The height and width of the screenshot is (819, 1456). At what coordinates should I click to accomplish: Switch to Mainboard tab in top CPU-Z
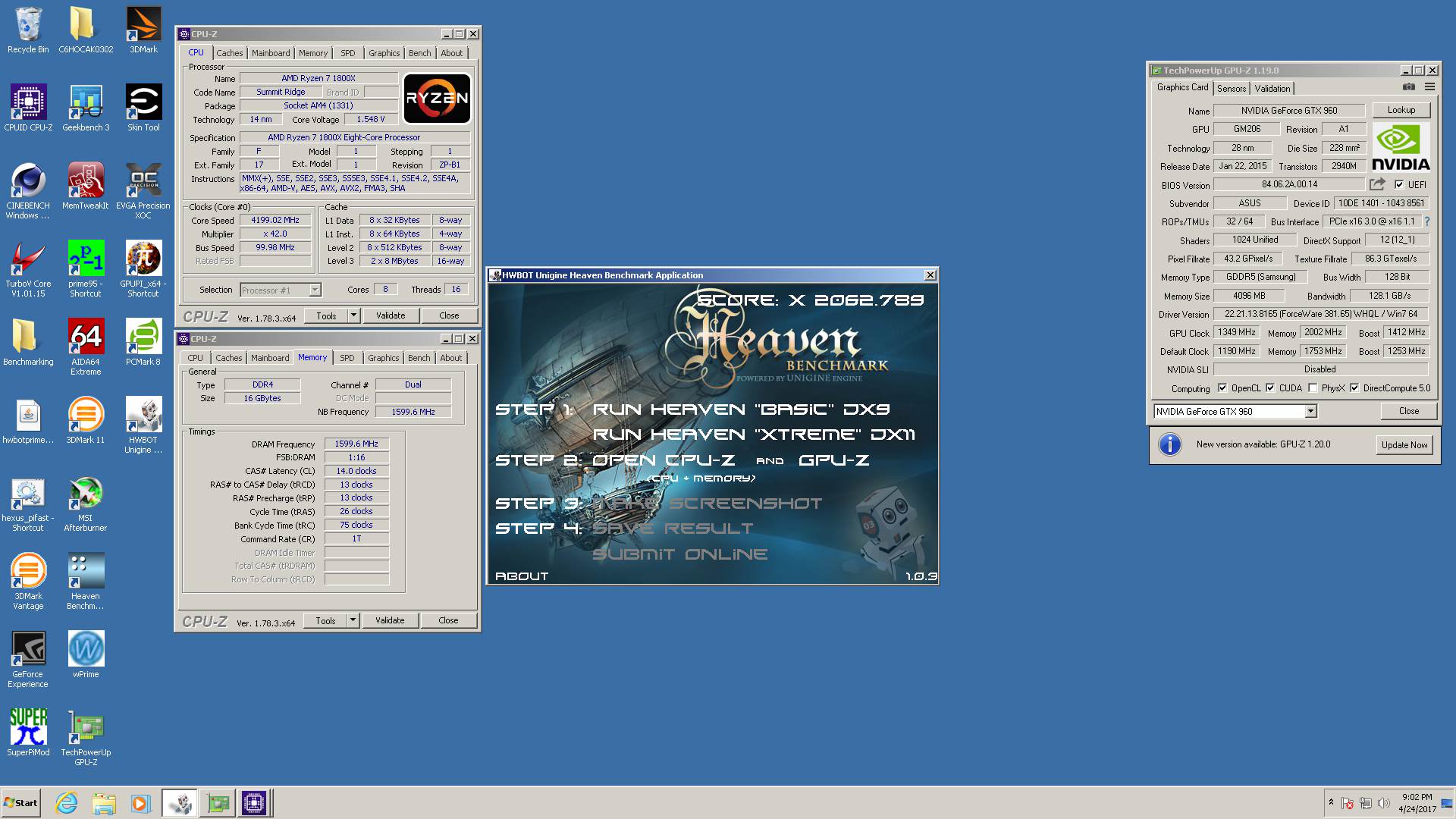coord(271,53)
